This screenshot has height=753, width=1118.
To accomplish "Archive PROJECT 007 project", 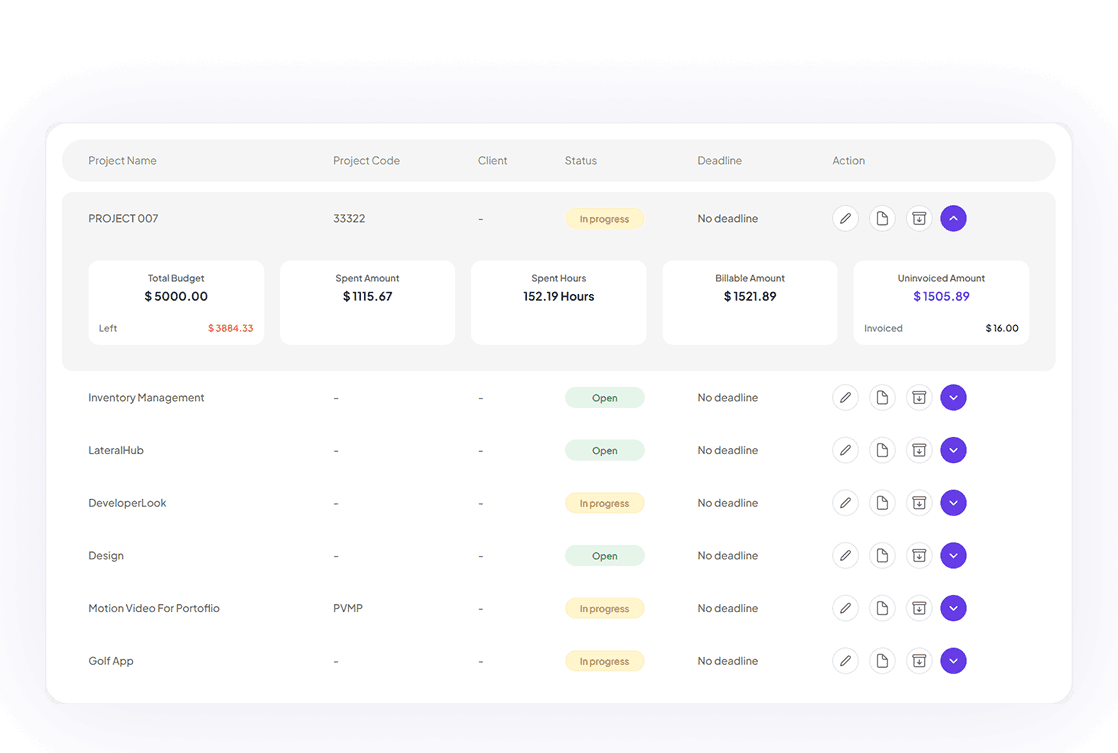I will pos(919,218).
